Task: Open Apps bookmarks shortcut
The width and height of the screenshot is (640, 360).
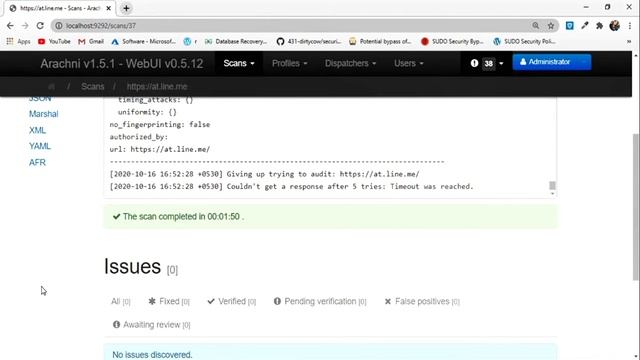Action: 18,41
